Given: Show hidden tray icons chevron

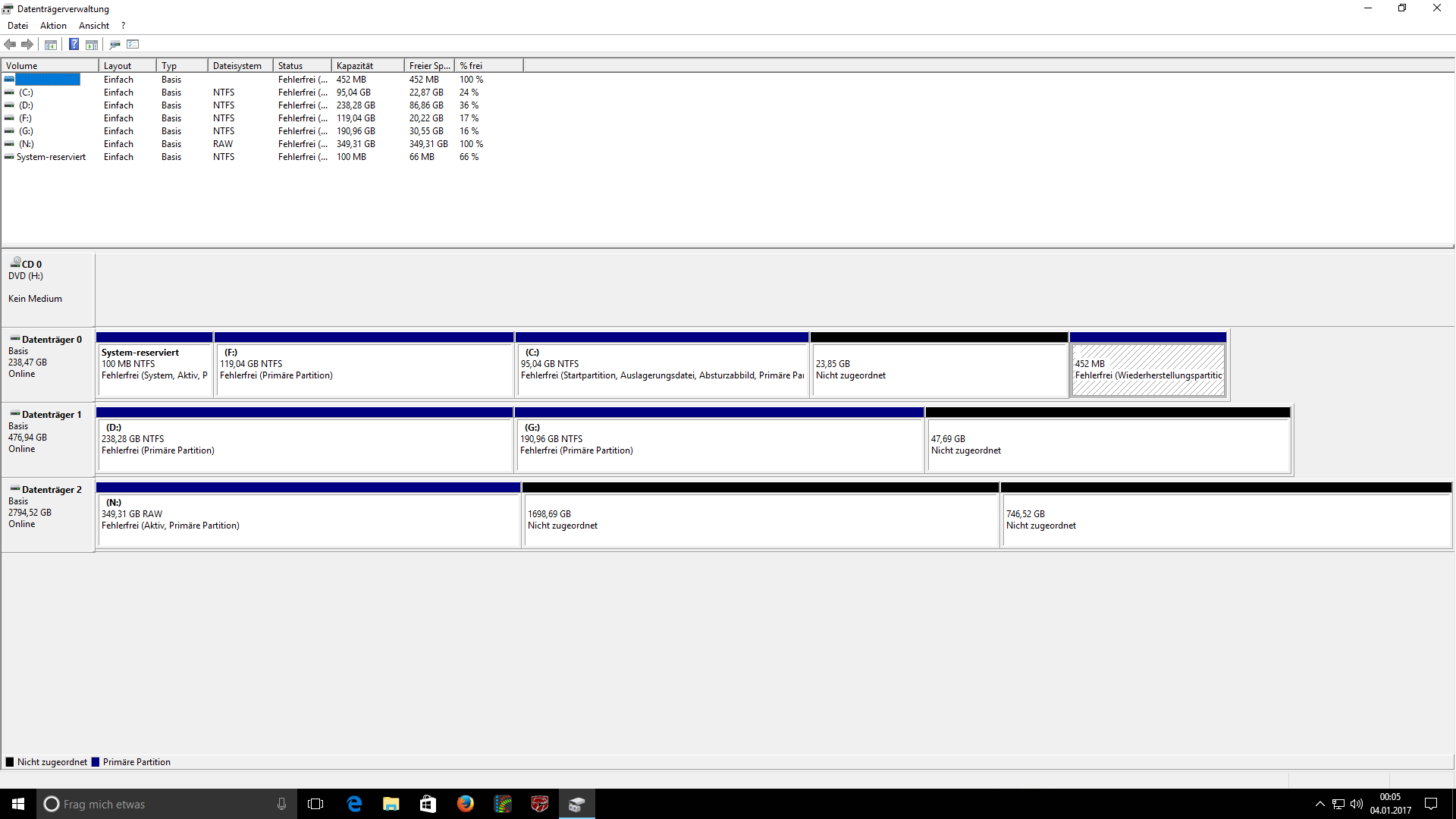Looking at the screenshot, I should (1319, 804).
